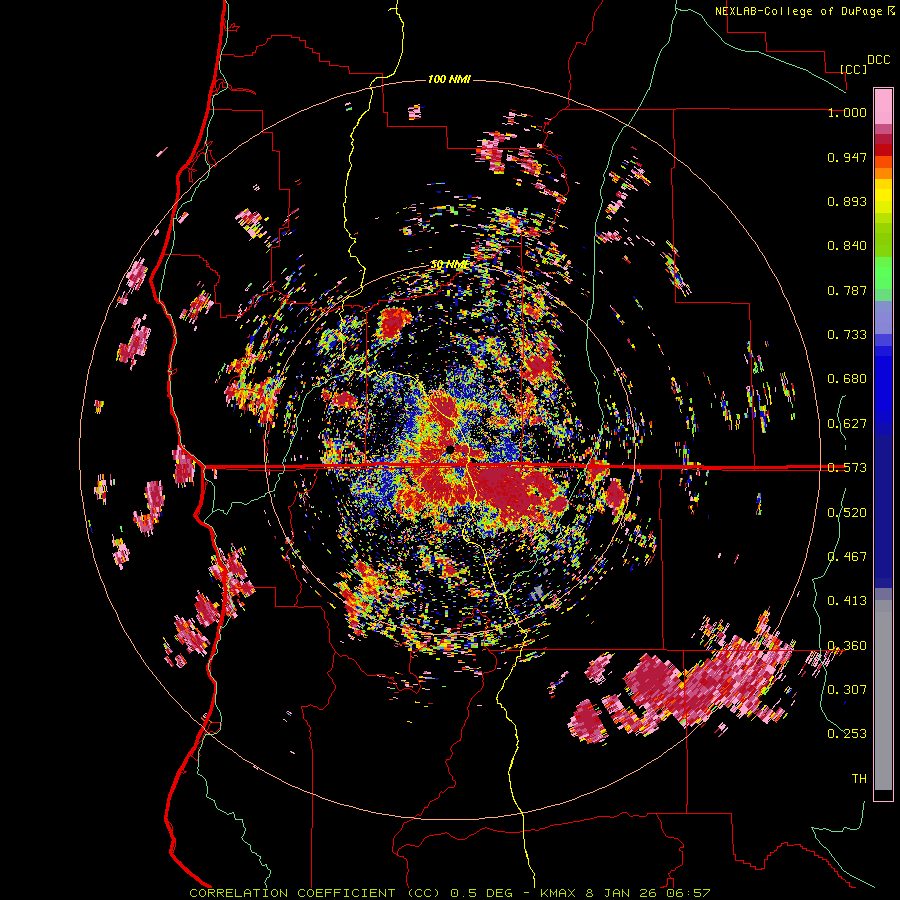Click the 0.947 scale value
900x900 pixels.
coord(847,157)
